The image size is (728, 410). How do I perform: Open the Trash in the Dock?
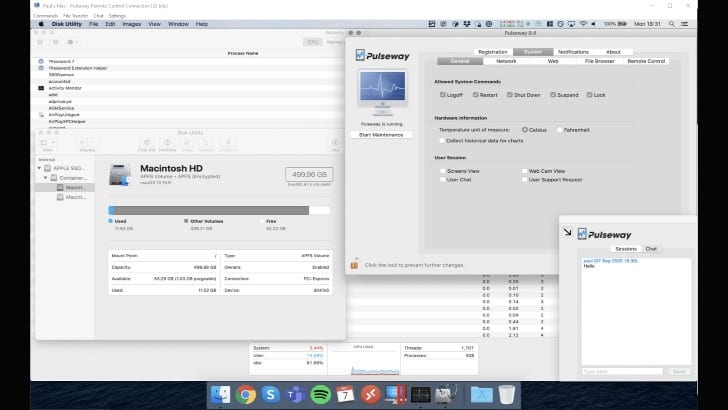tap(507, 395)
